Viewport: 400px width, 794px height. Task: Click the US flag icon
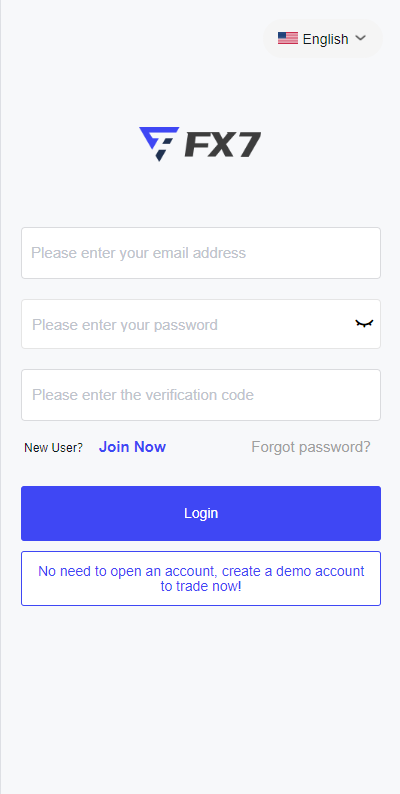click(x=288, y=38)
